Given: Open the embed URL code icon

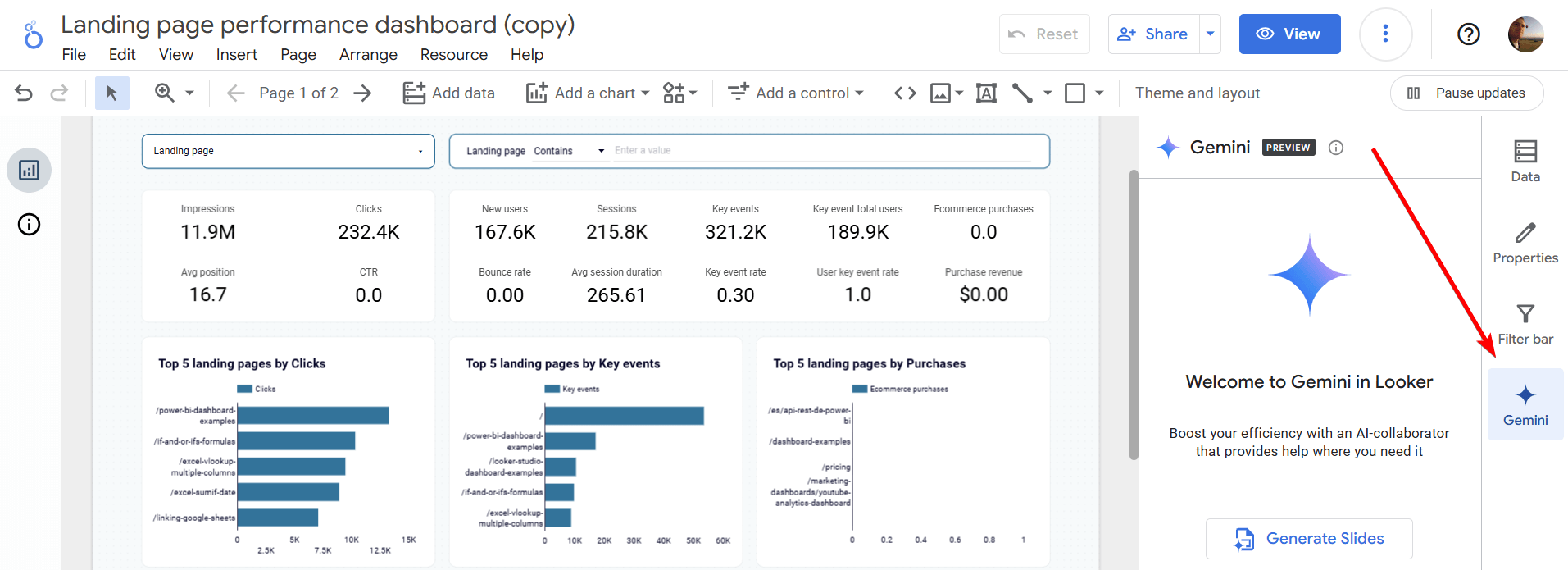Looking at the screenshot, I should [905, 93].
